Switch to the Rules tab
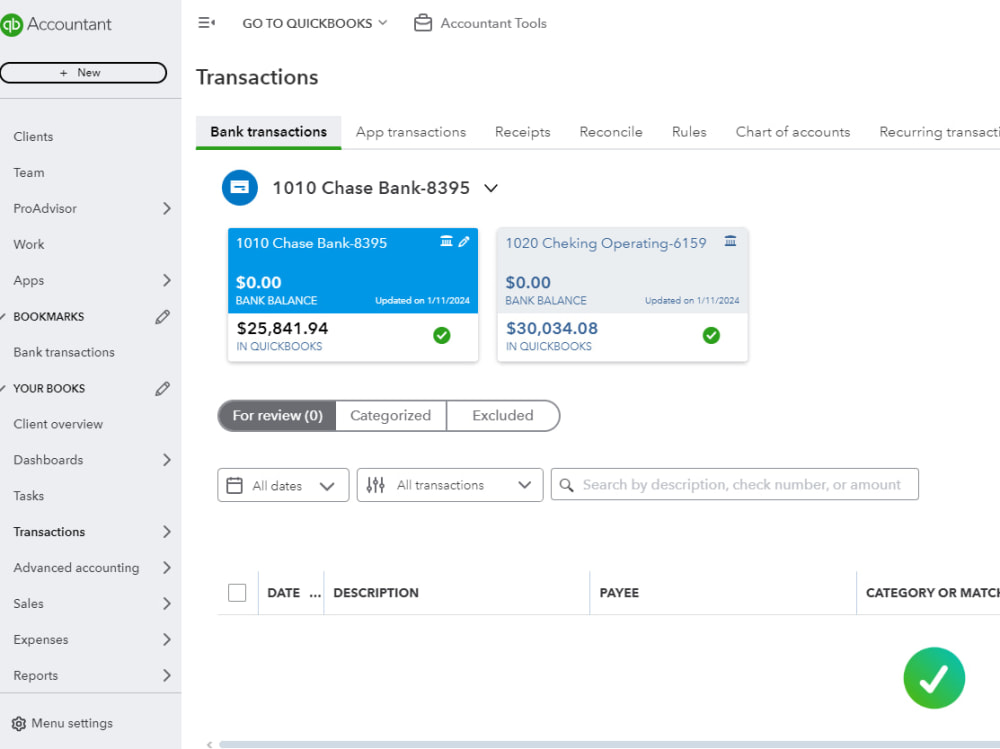1000x749 pixels. coord(689,132)
